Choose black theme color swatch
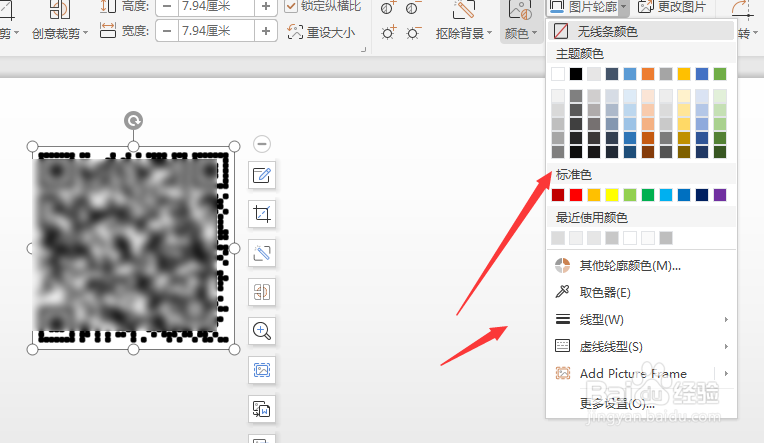764x443 pixels. tap(576, 74)
